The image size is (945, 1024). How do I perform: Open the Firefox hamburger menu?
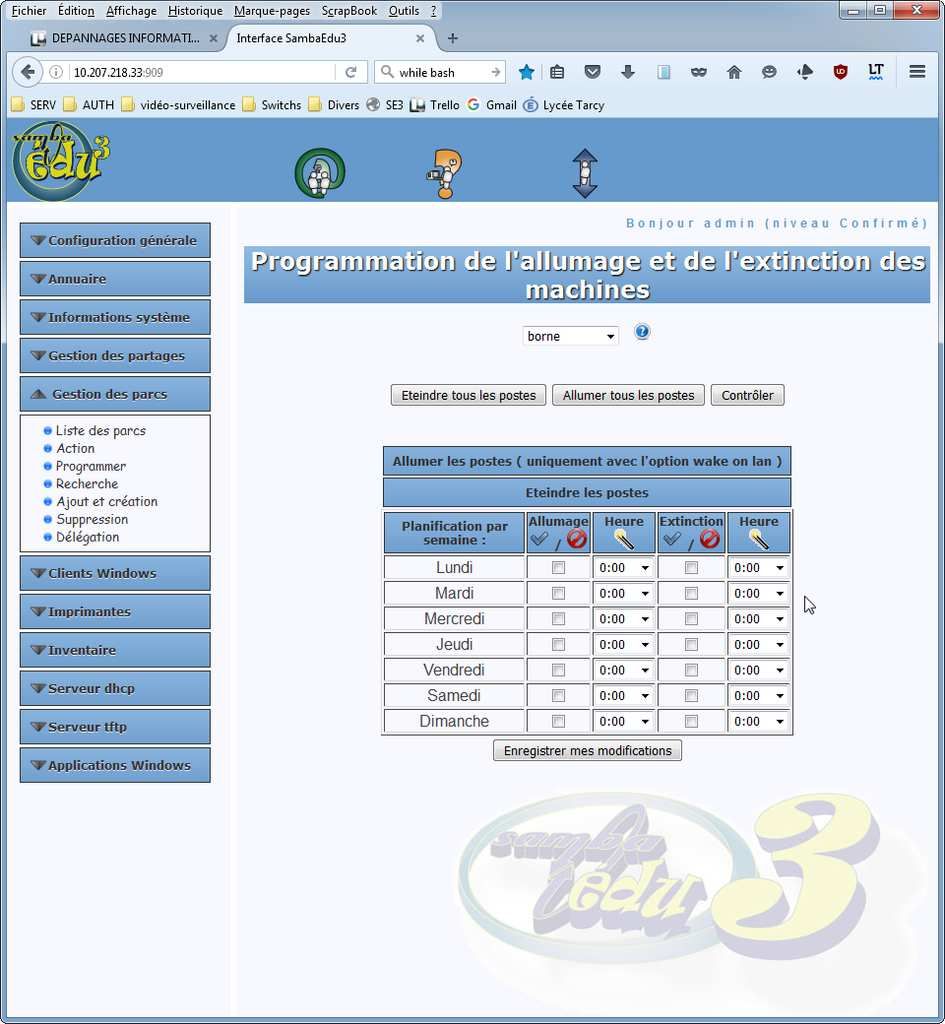tap(917, 72)
